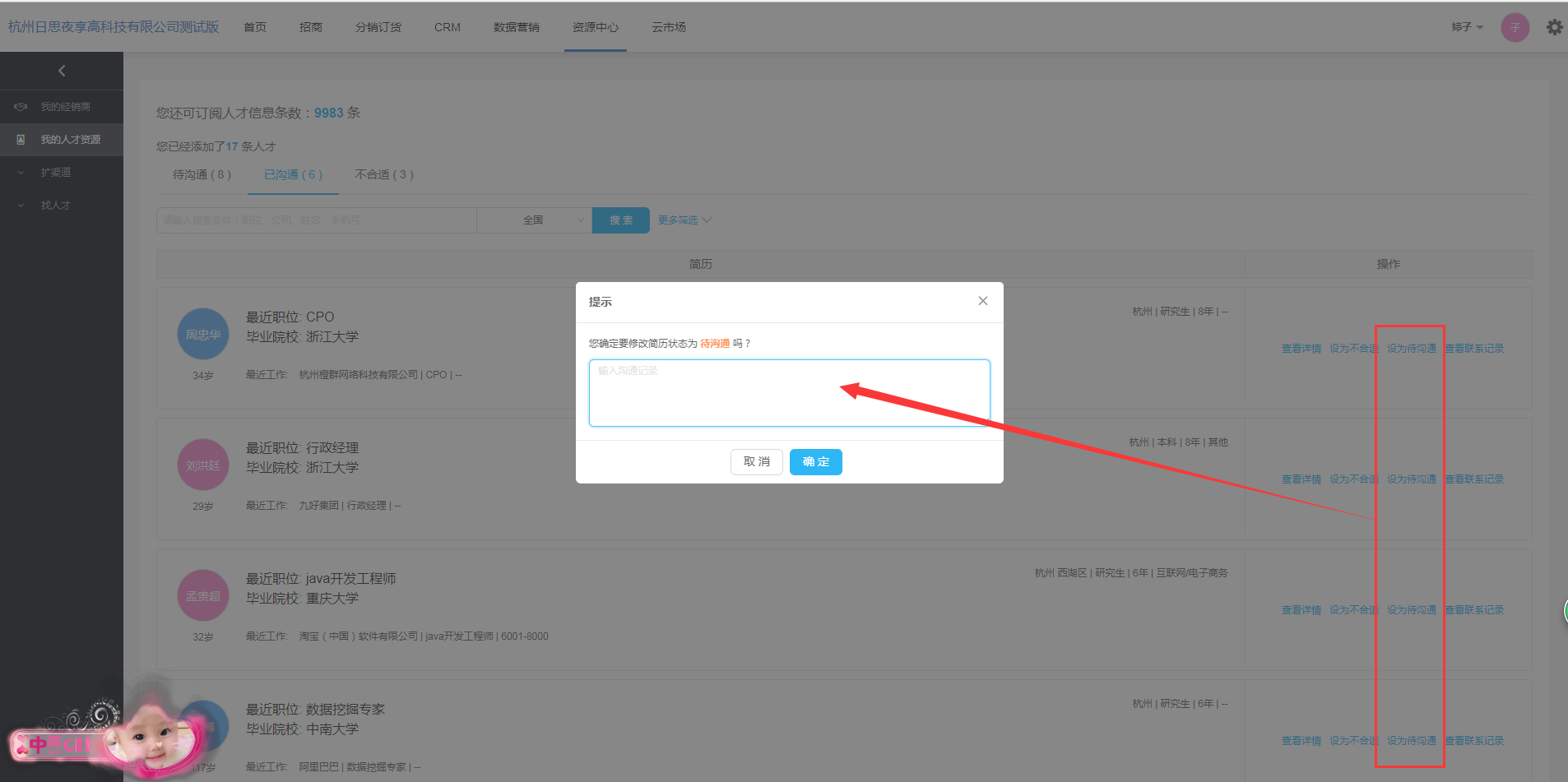The image size is (1568, 782).
Task: Open the CRM top menu
Action: pyautogui.click(x=448, y=27)
